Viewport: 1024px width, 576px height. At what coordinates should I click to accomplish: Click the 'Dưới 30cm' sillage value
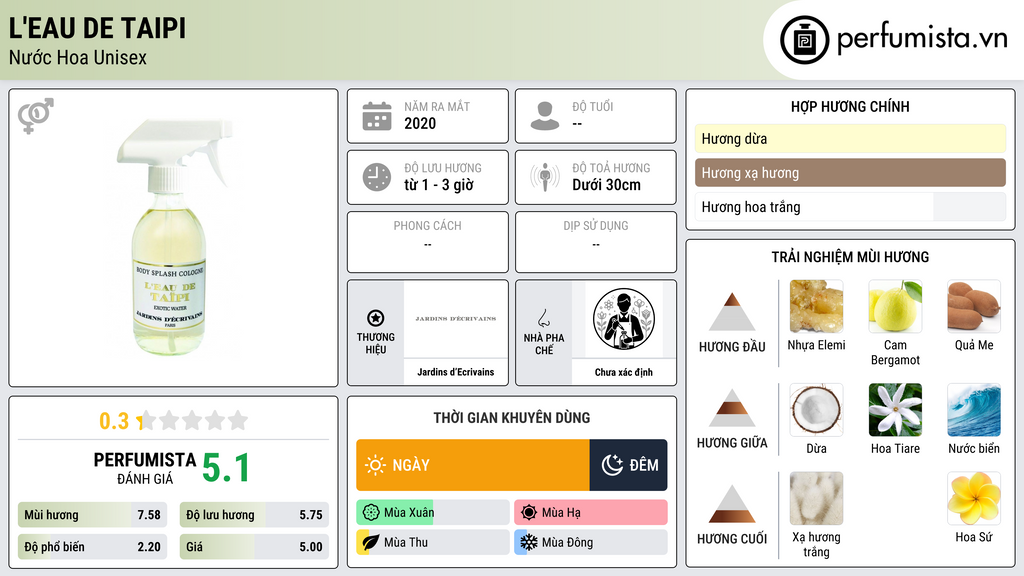(607, 185)
